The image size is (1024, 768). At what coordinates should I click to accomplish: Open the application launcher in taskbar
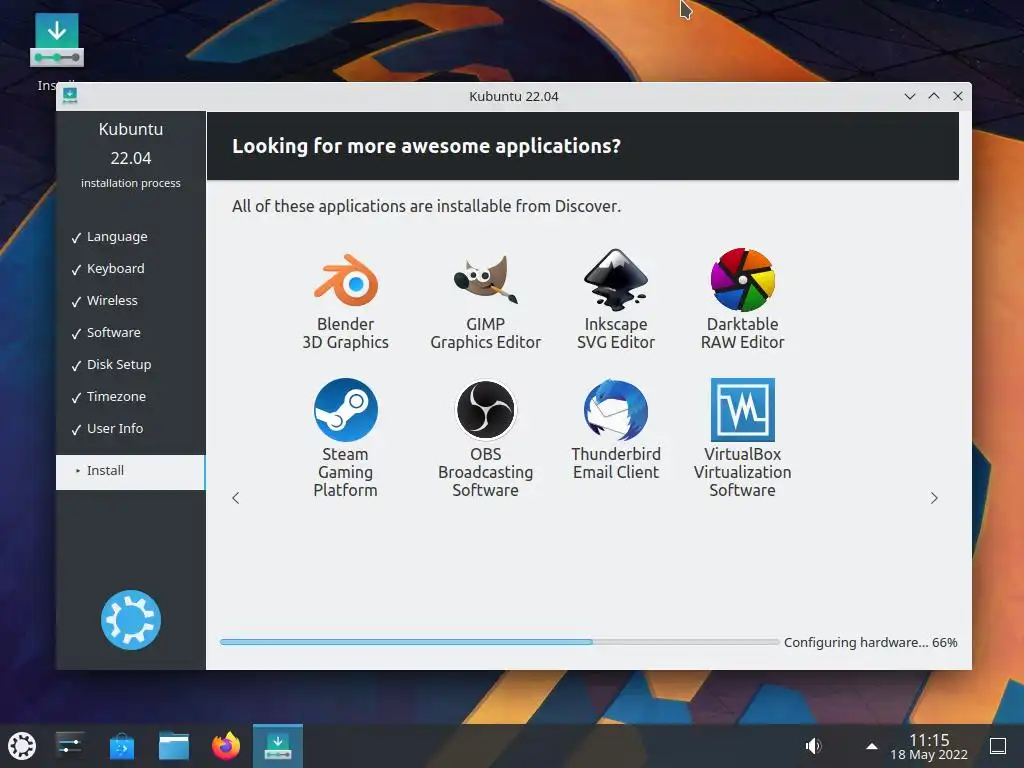[x=22, y=746]
